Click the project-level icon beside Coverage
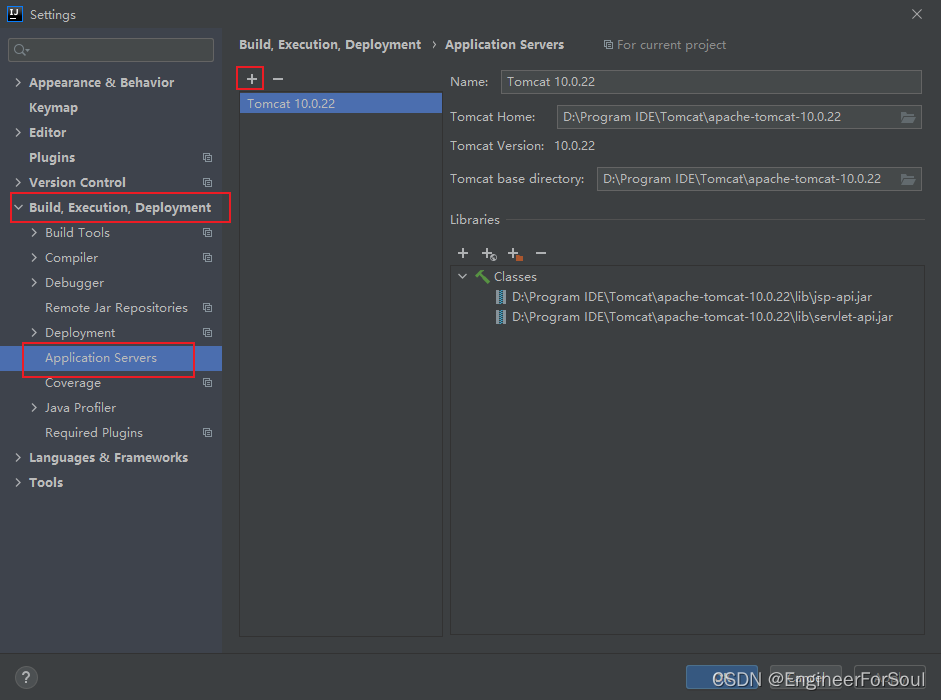The width and height of the screenshot is (941, 700). pyautogui.click(x=208, y=382)
